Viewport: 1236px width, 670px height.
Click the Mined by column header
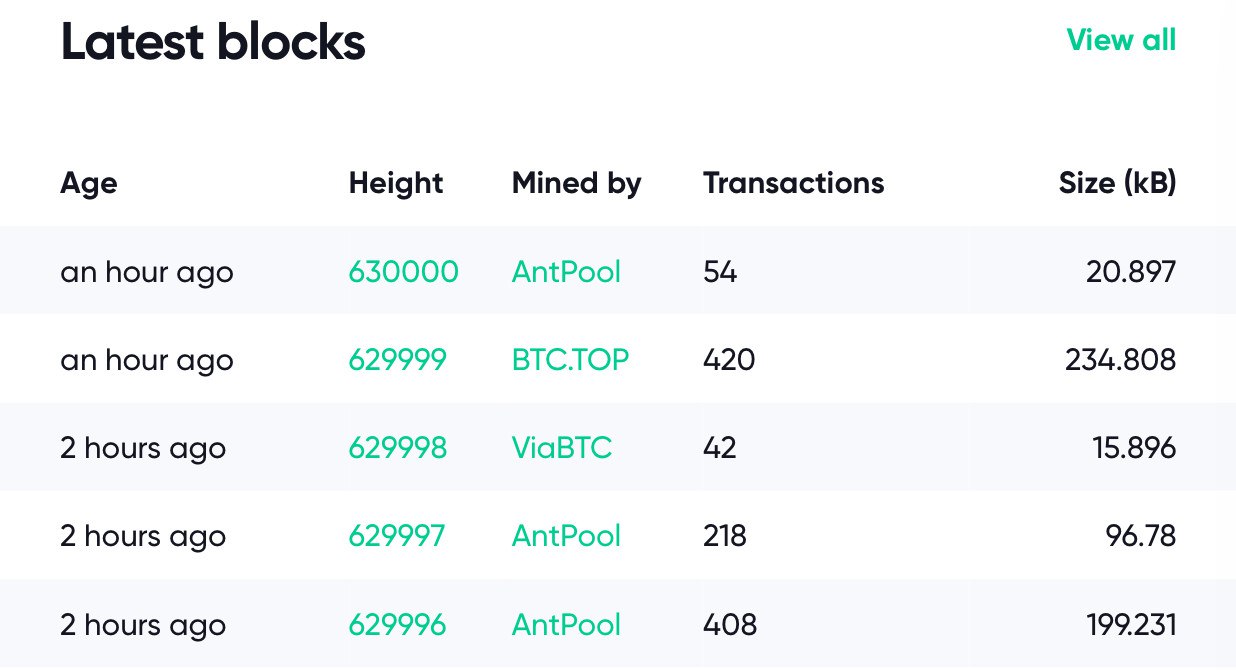tap(576, 183)
